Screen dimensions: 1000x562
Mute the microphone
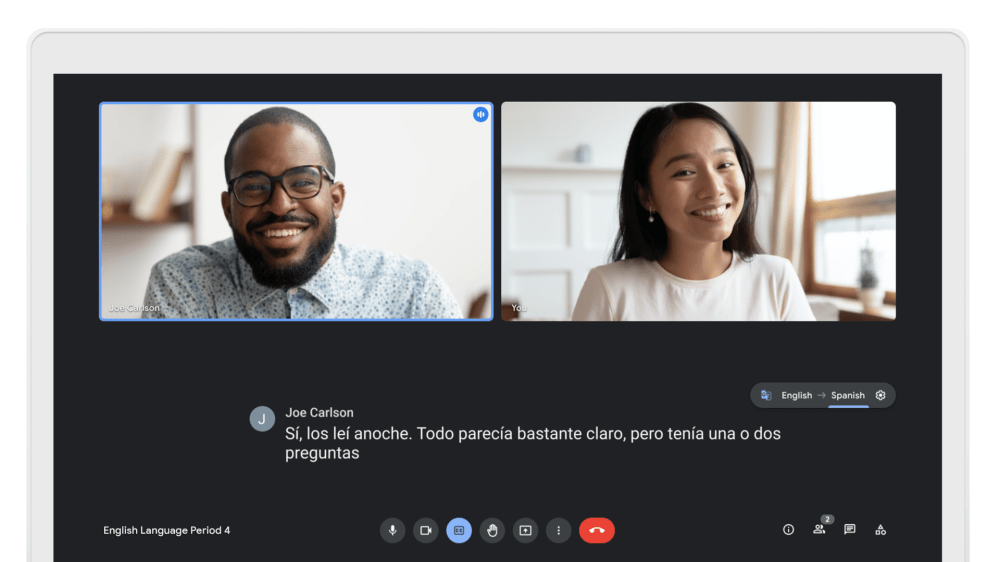[392, 530]
